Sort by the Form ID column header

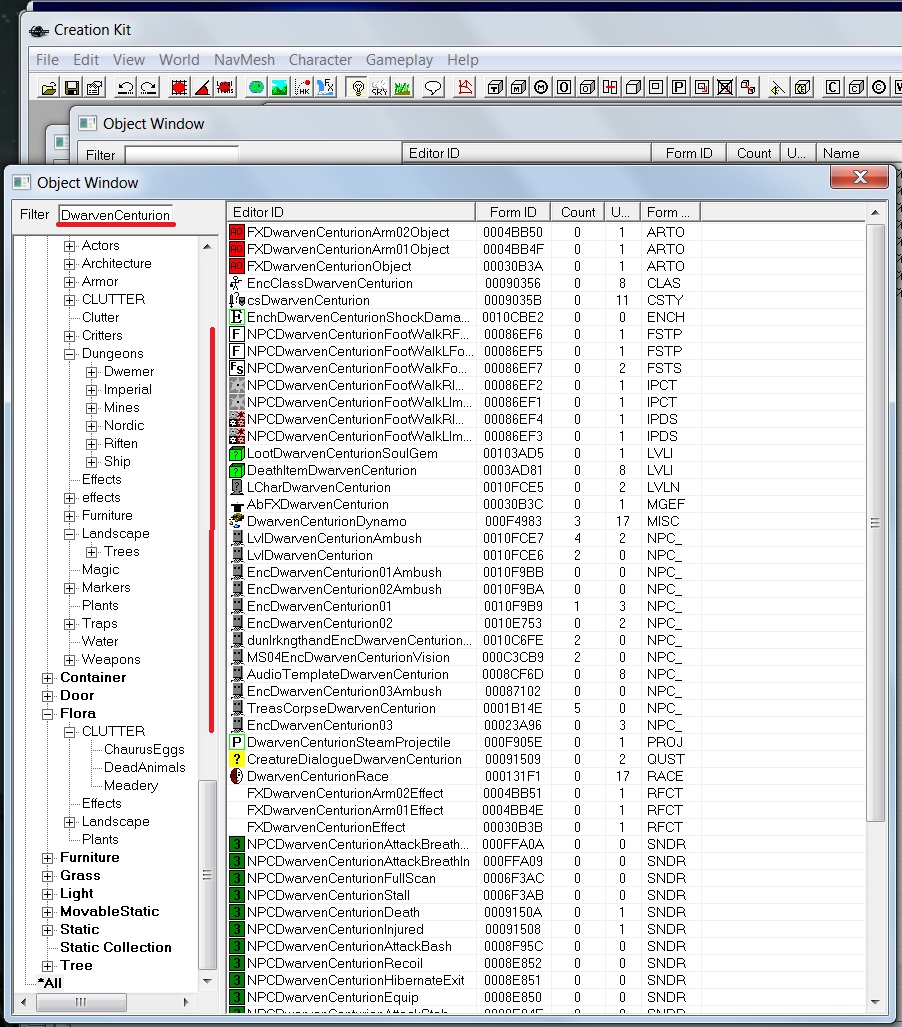[513, 212]
